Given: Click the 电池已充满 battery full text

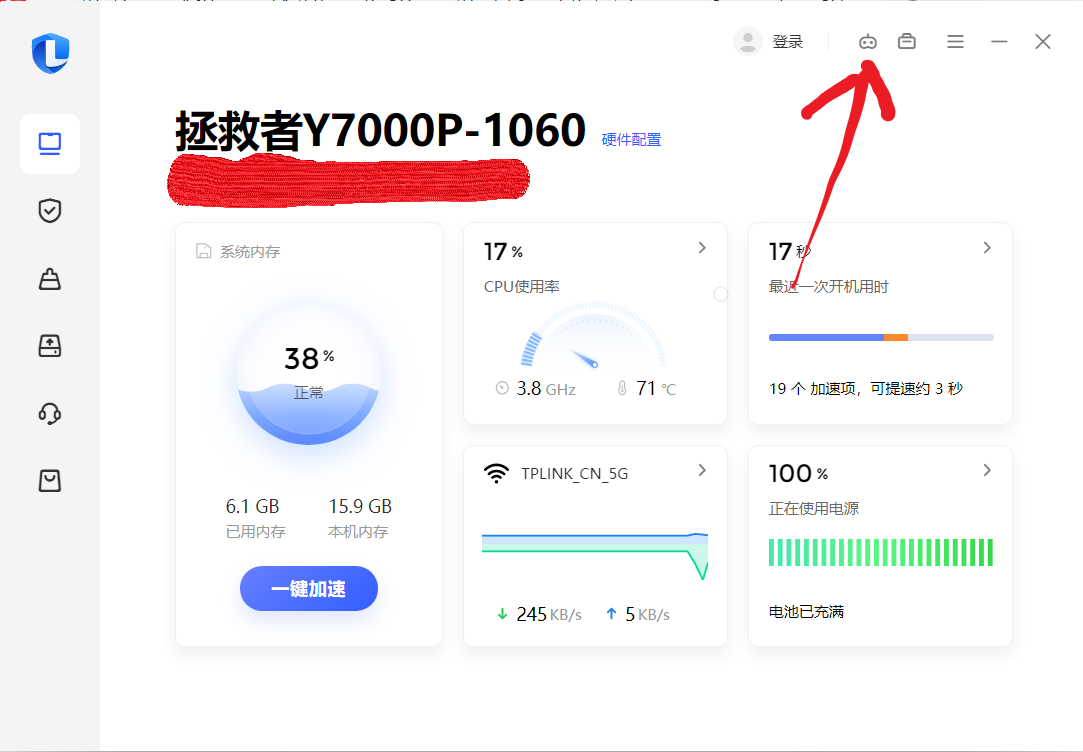Looking at the screenshot, I should coord(806,612).
